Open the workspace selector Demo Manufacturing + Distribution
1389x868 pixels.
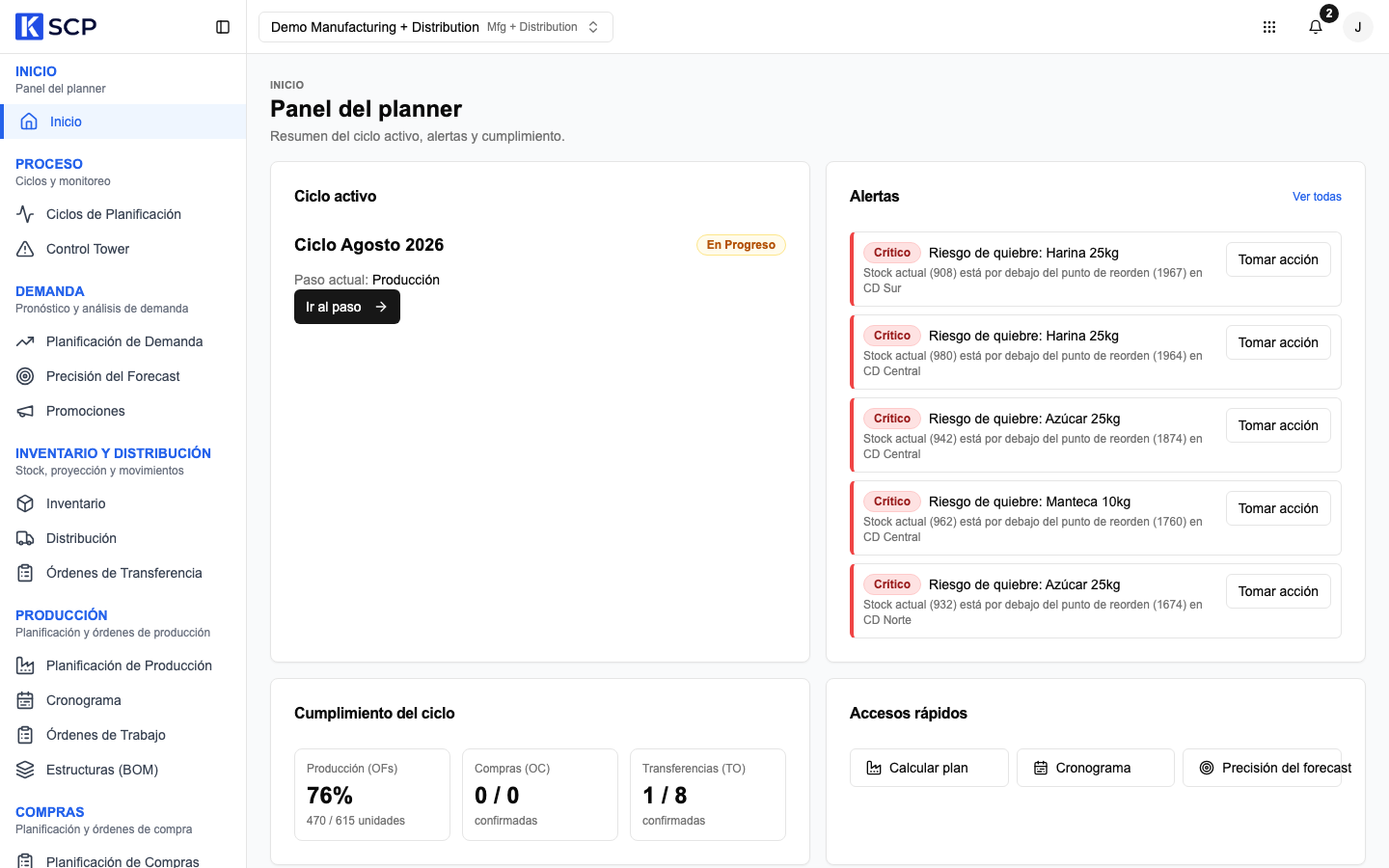click(436, 27)
